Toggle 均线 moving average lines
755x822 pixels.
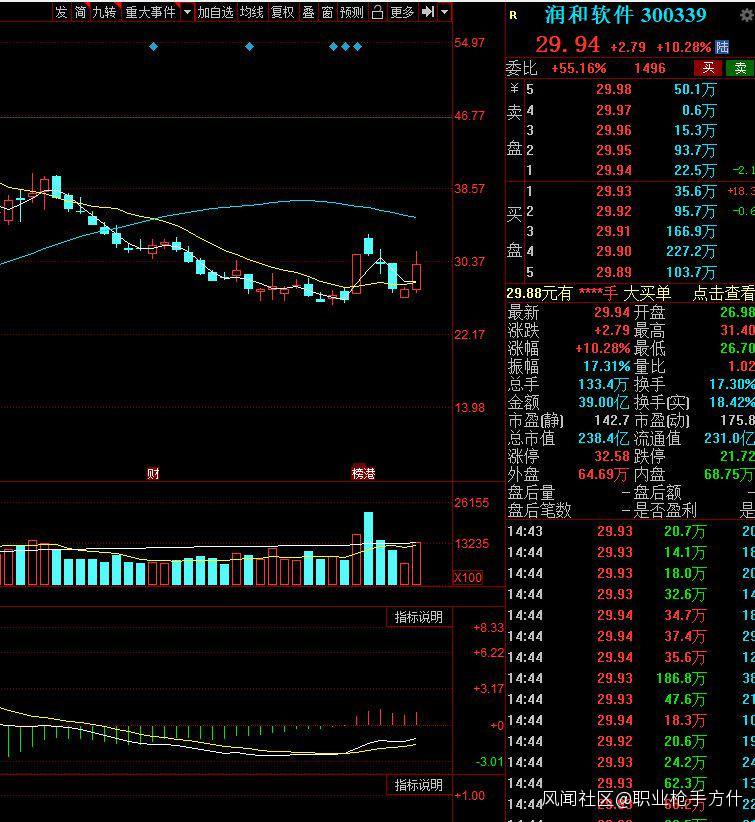252,12
